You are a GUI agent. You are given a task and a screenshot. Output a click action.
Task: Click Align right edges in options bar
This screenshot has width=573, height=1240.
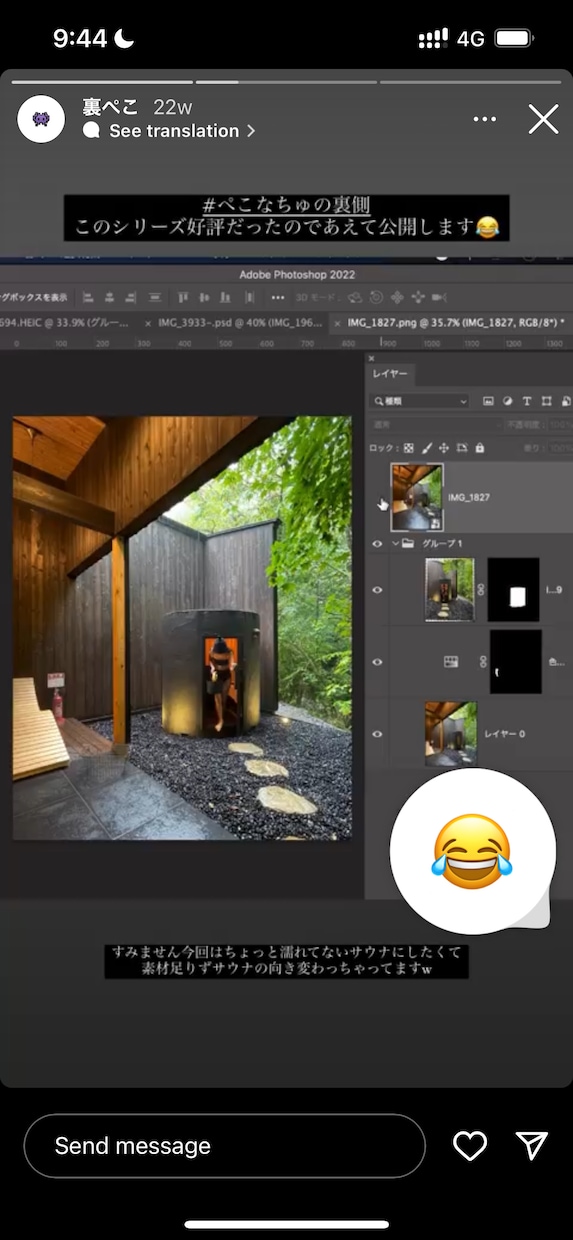click(130, 297)
